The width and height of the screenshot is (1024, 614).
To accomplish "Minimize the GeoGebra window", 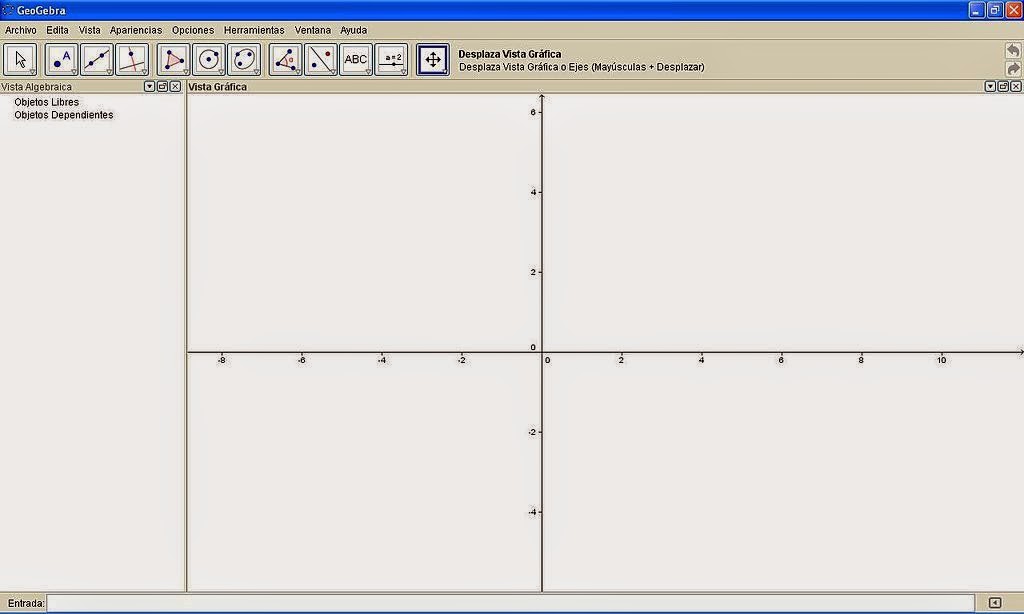I will (976, 10).
